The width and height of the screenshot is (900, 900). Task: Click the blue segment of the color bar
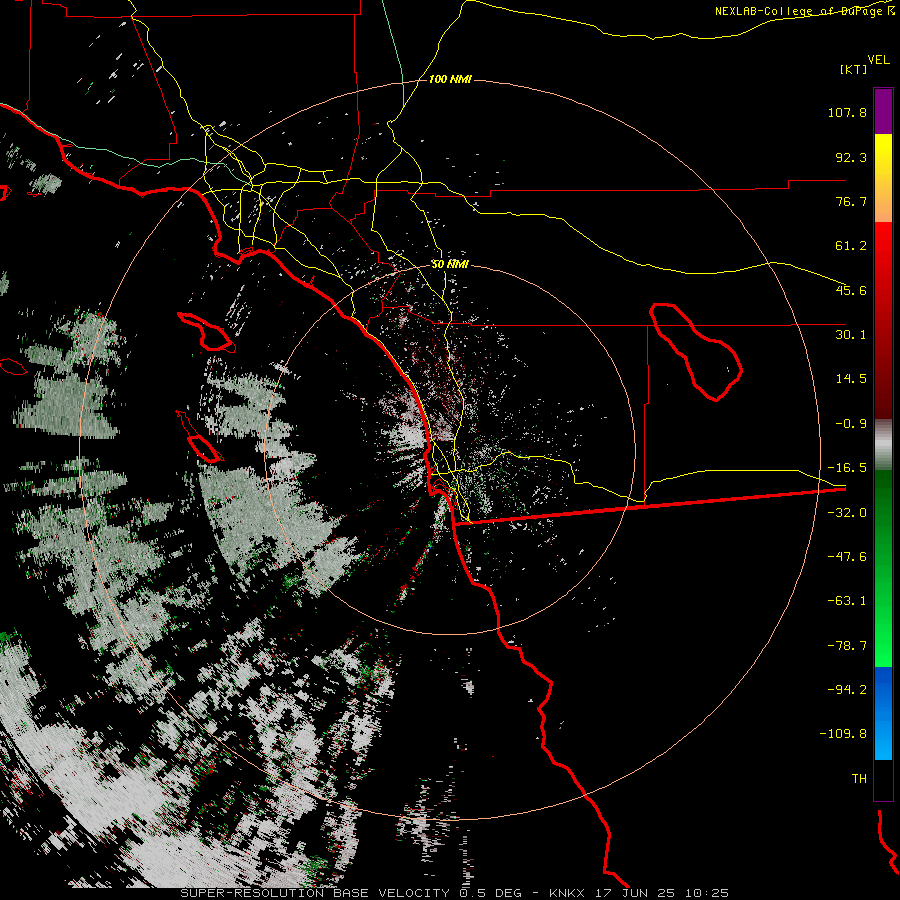[x=883, y=713]
